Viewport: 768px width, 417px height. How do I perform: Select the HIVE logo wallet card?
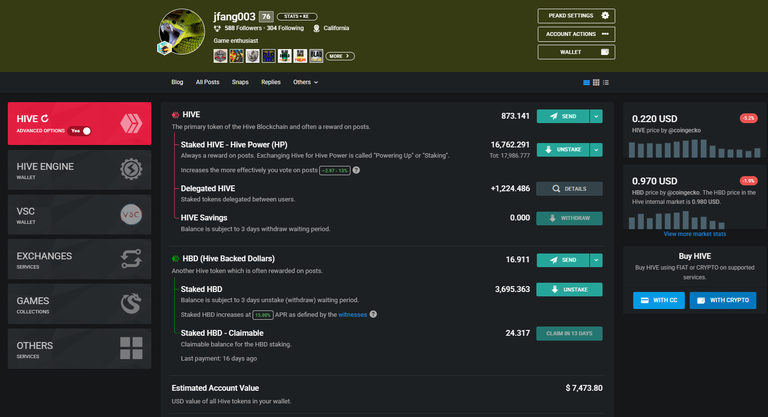tap(79, 123)
